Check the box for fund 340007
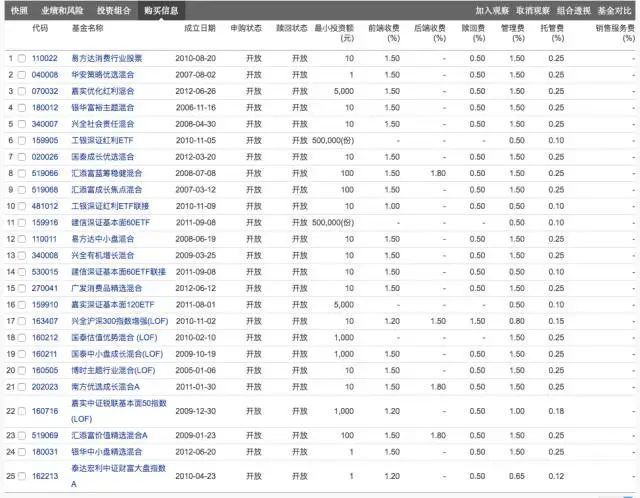Image resolution: width=640 pixels, height=498 pixels. [22, 124]
